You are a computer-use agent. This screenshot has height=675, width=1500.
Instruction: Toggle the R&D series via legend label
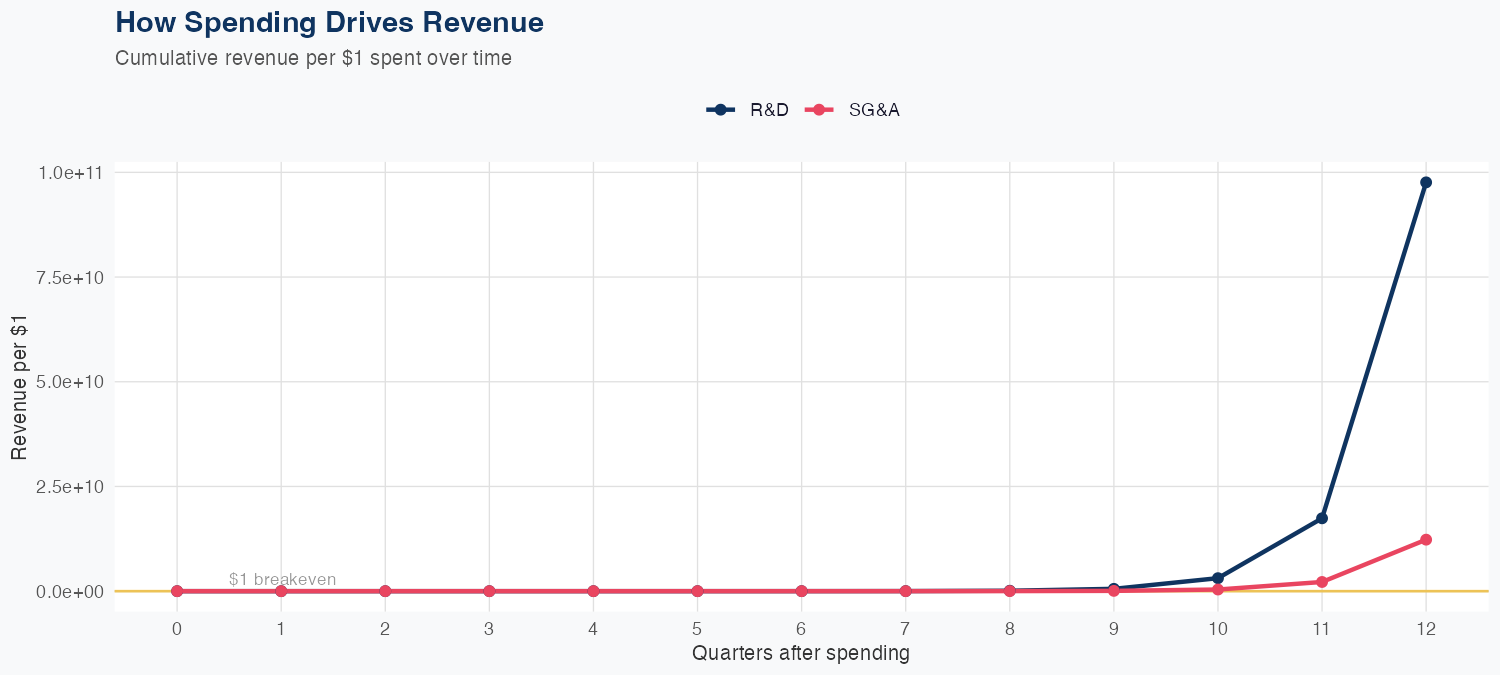point(769,110)
